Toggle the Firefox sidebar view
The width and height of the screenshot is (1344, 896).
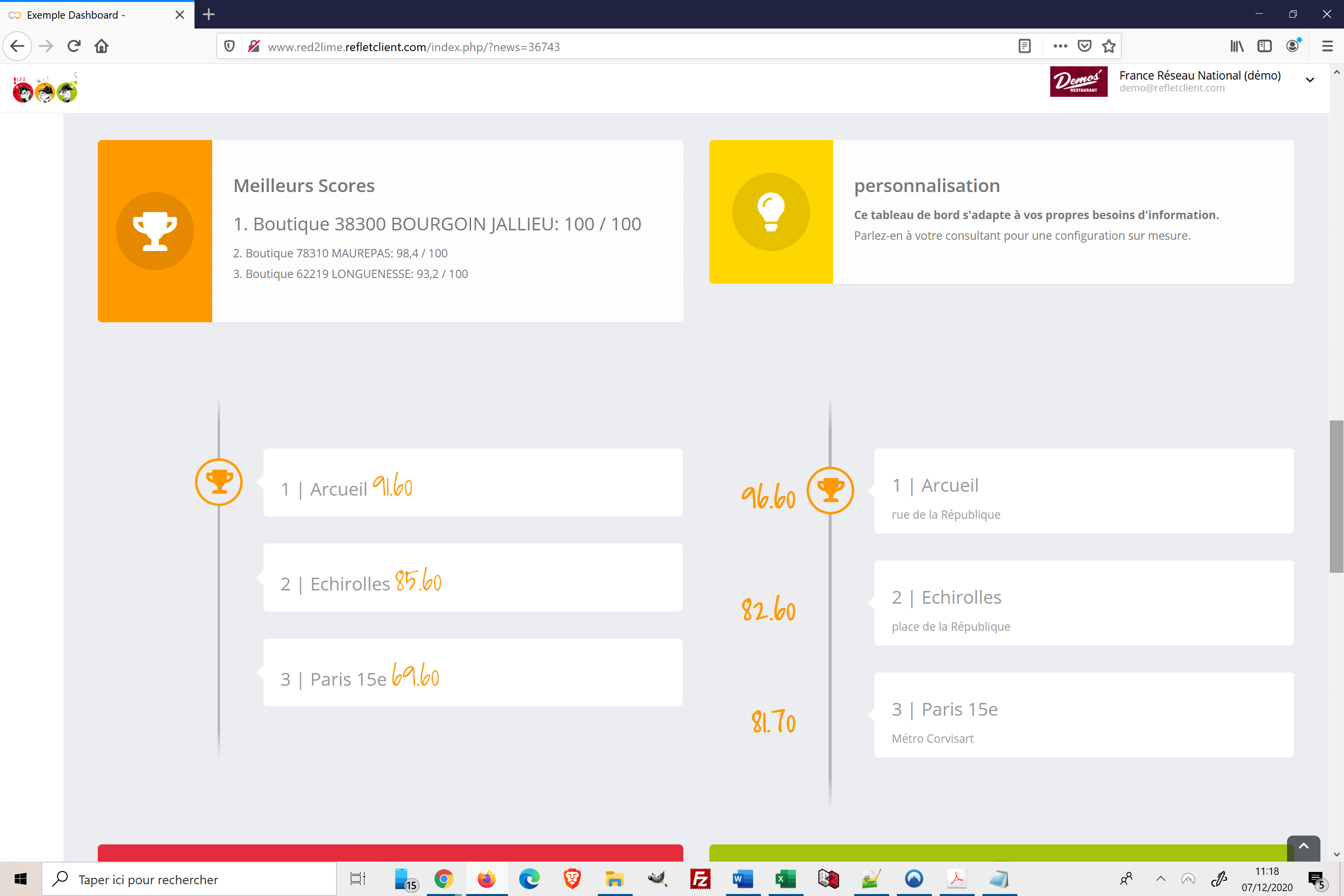(x=1264, y=46)
